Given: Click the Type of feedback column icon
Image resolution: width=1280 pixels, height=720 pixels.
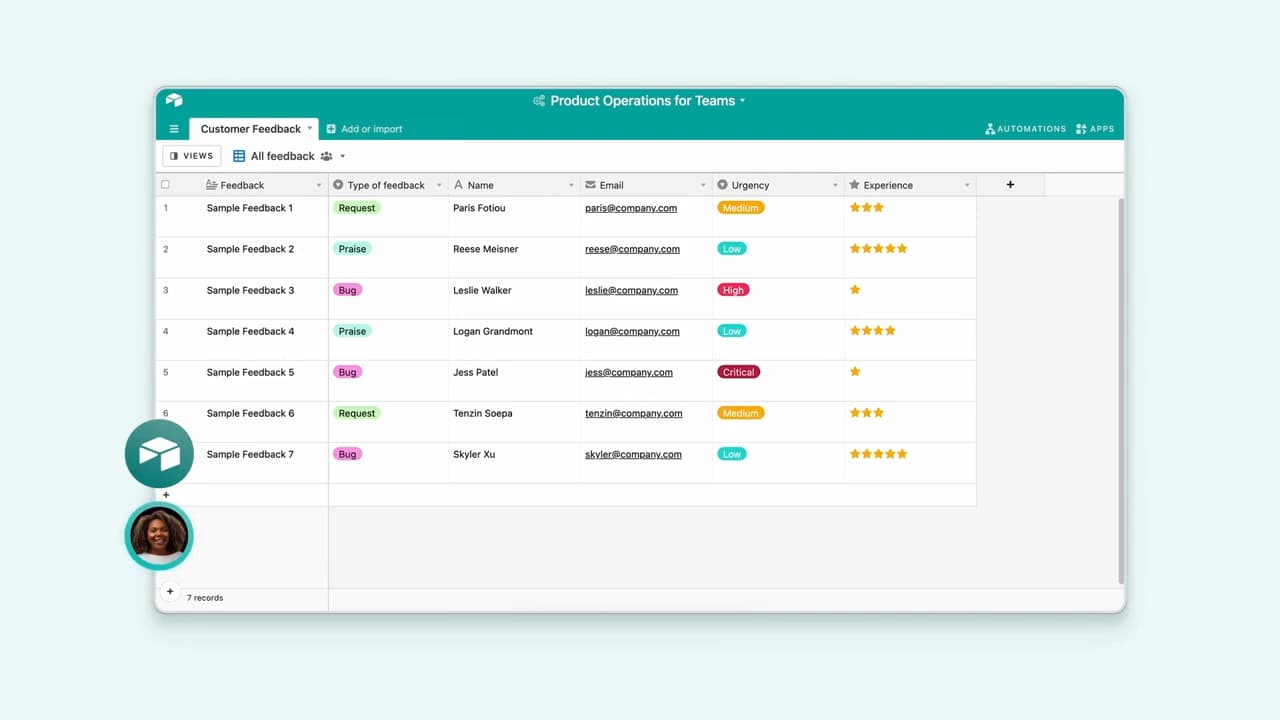Looking at the screenshot, I should [338, 185].
